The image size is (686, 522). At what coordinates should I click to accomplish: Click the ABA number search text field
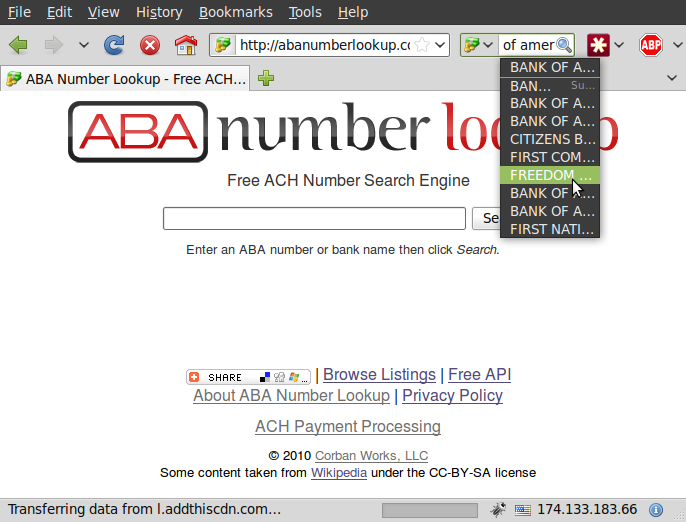click(314, 218)
